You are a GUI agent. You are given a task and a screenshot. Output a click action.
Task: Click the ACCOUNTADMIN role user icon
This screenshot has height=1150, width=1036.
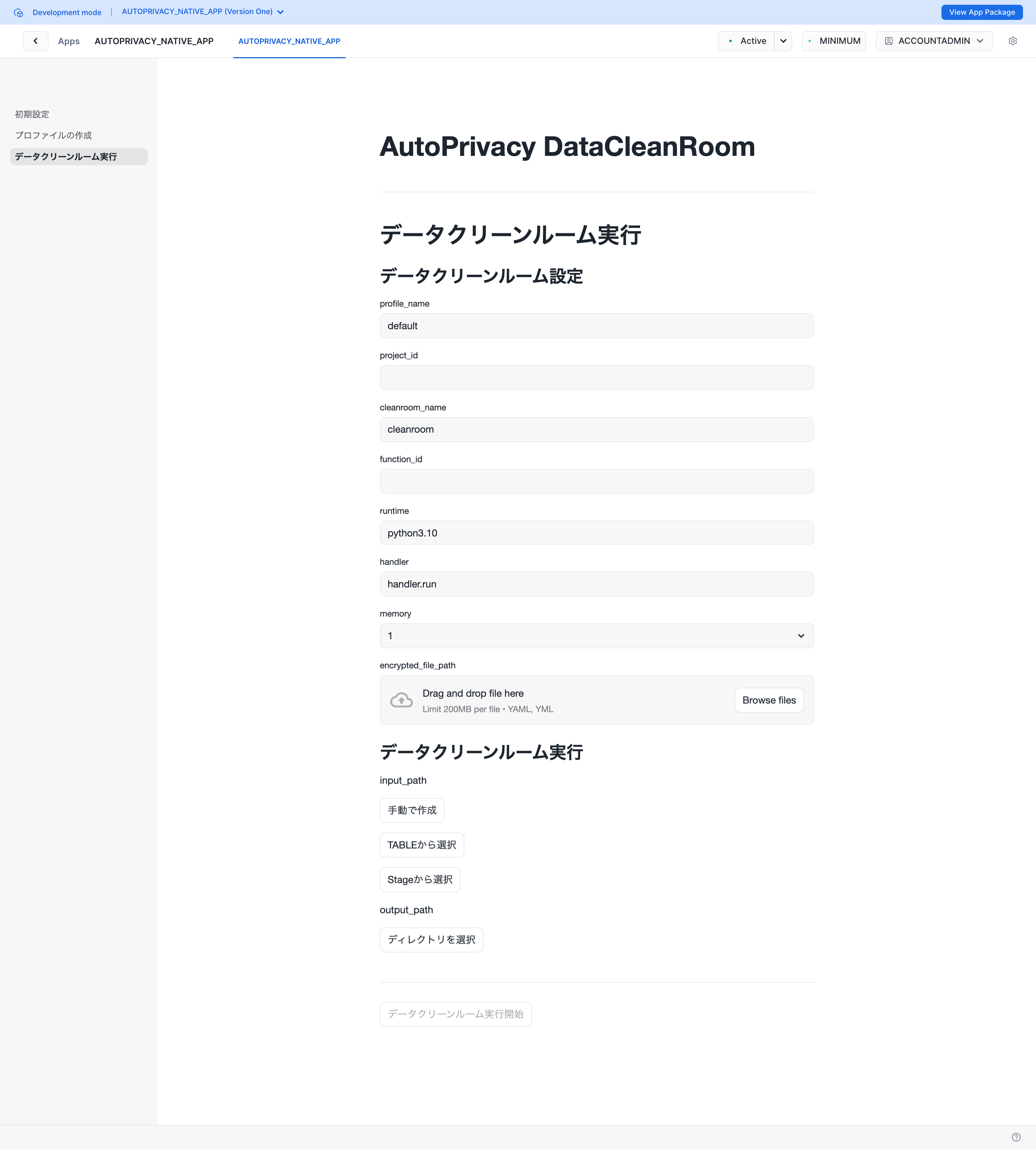888,41
